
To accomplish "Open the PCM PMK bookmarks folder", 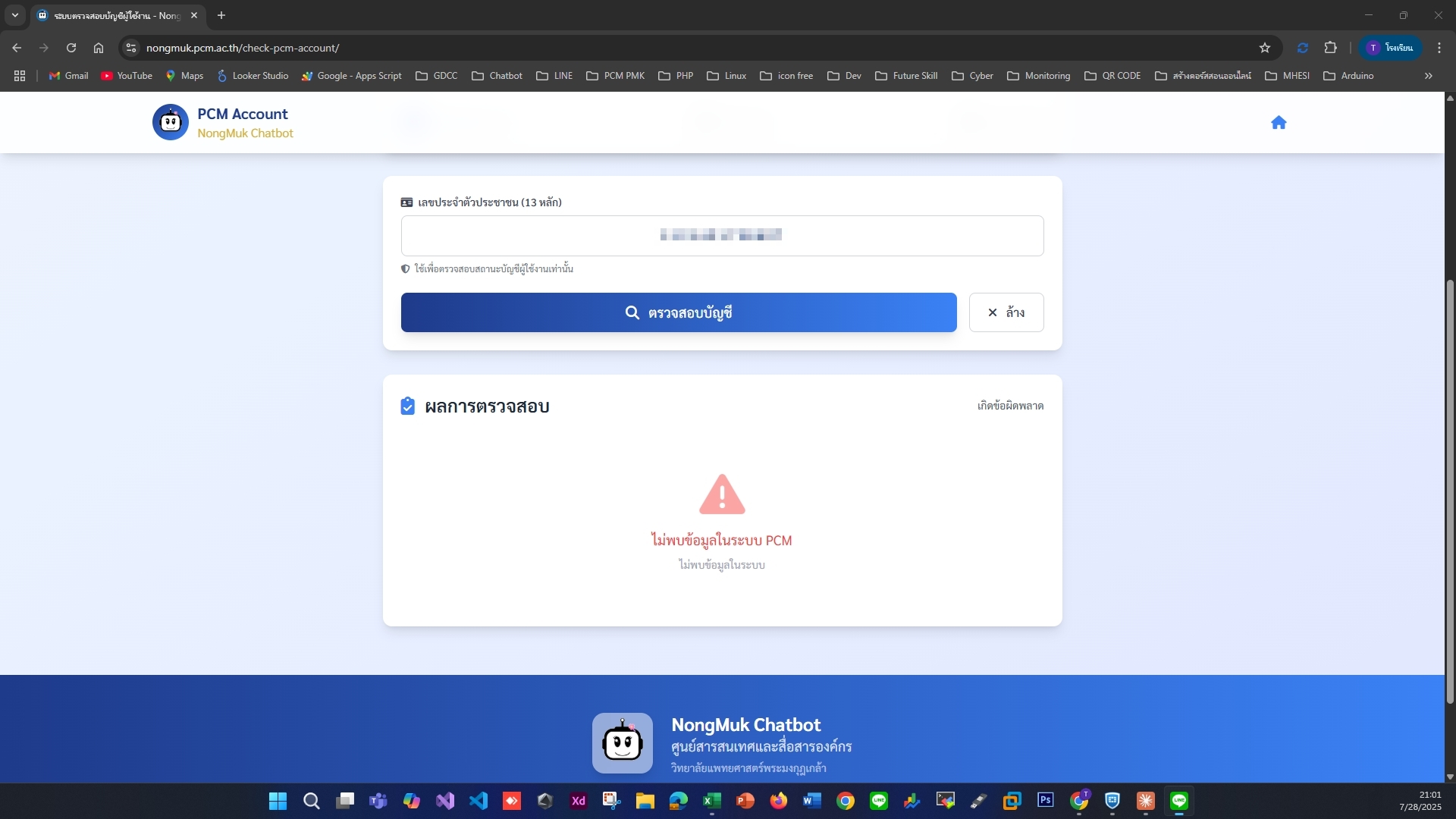I will [616, 76].
